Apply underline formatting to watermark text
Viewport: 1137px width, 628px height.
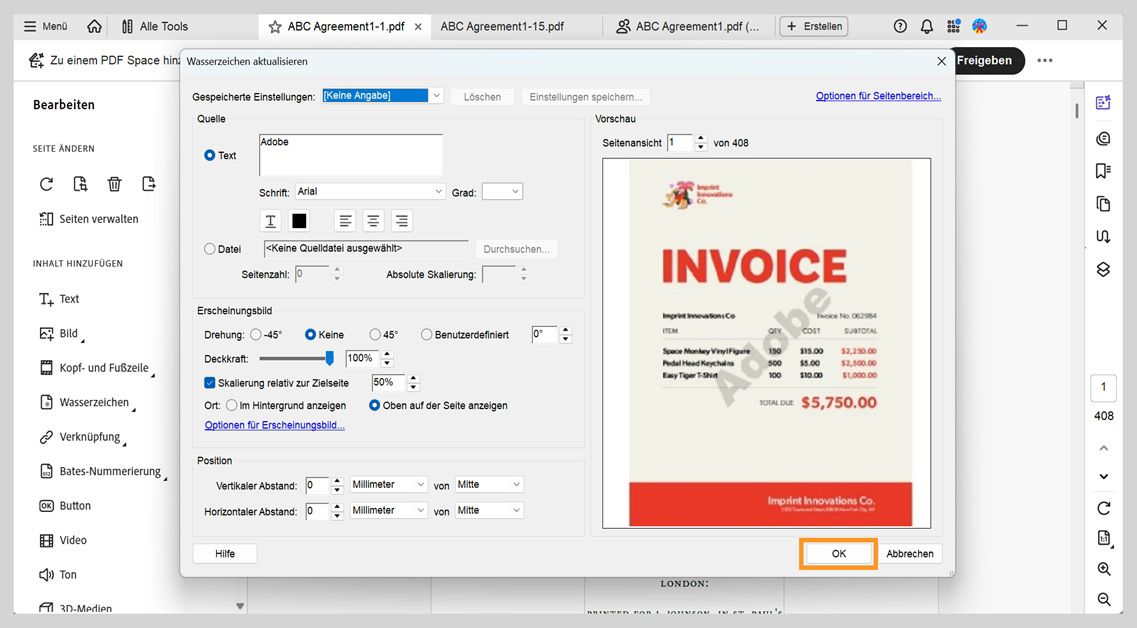[x=270, y=220]
